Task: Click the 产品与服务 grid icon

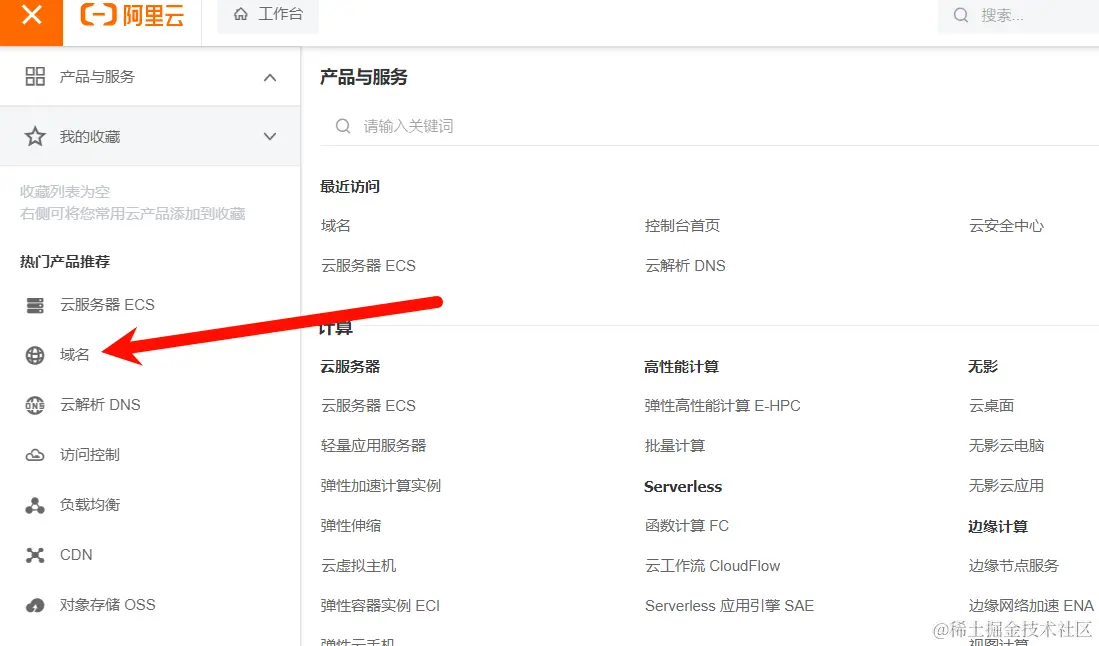Action: 35,76
